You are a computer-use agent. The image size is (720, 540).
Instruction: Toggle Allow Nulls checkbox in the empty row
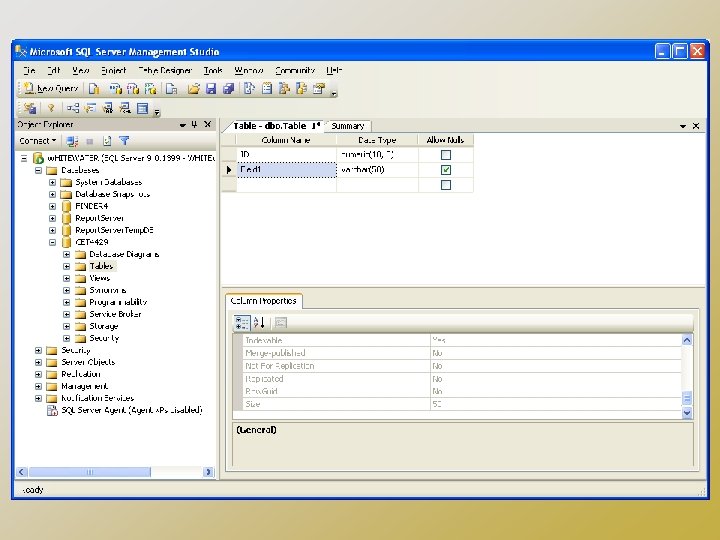pos(446,185)
